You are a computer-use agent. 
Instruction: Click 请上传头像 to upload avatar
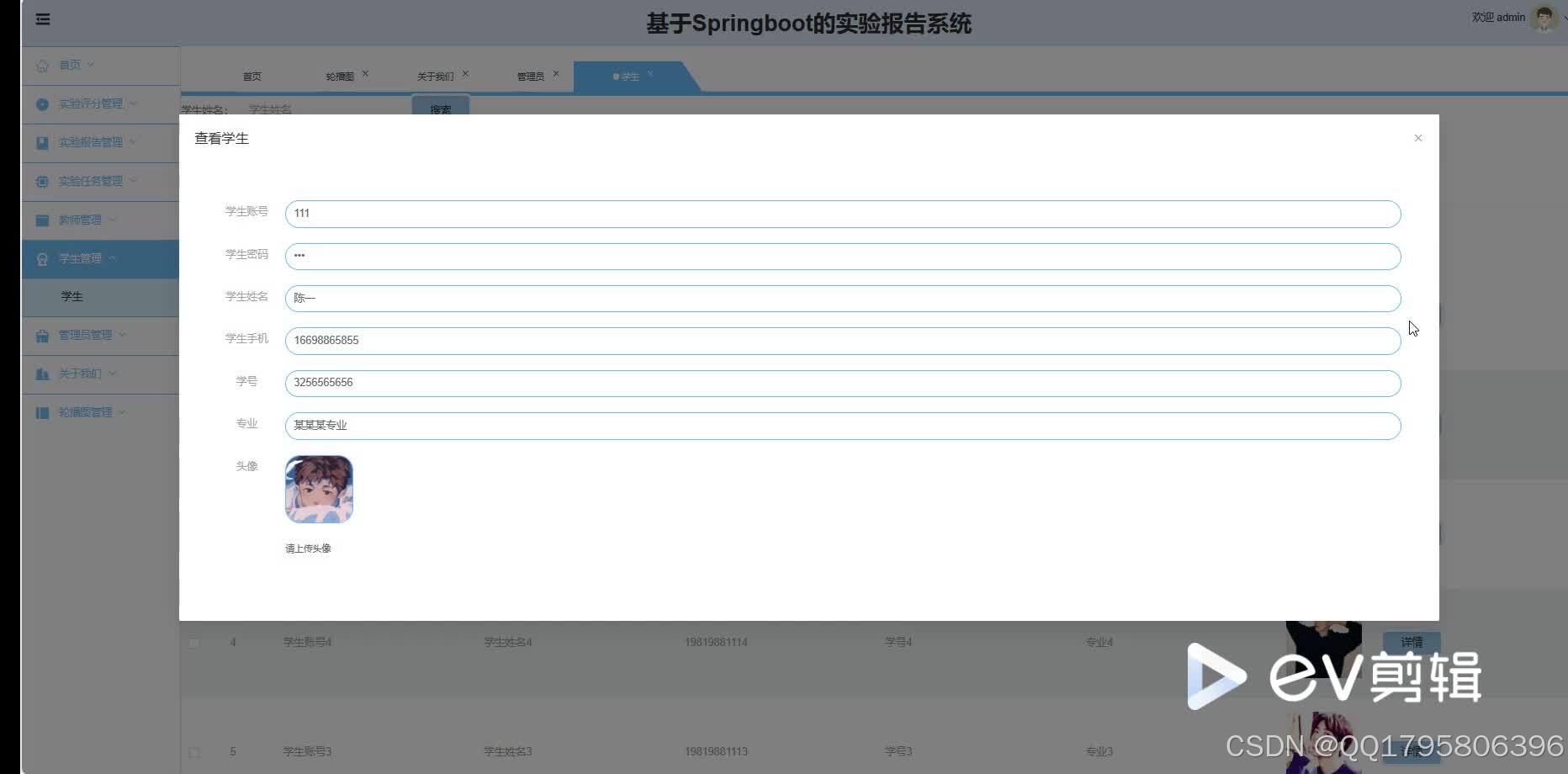pyautogui.click(x=308, y=548)
